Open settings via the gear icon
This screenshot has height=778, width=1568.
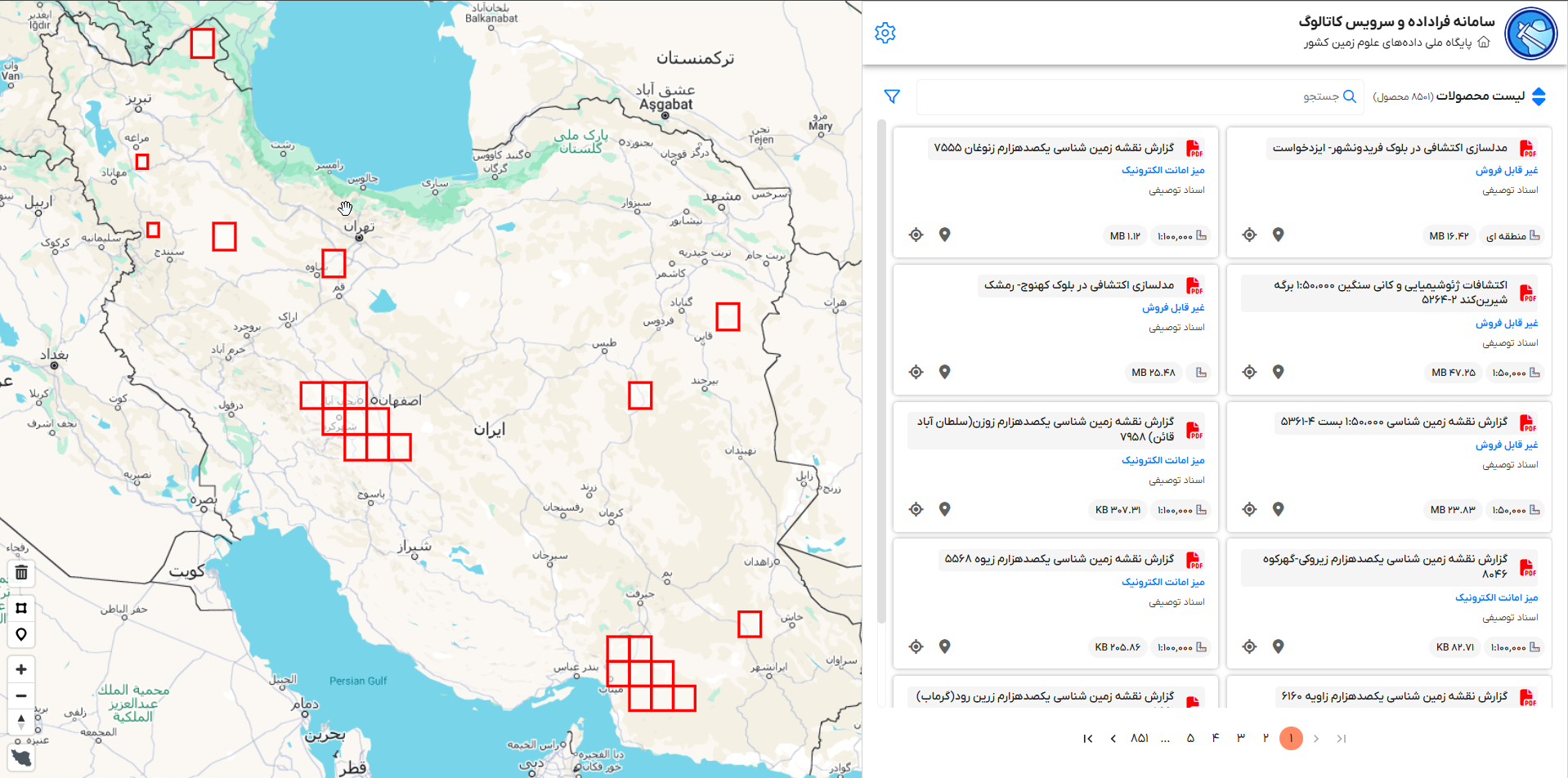tap(885, 33)
